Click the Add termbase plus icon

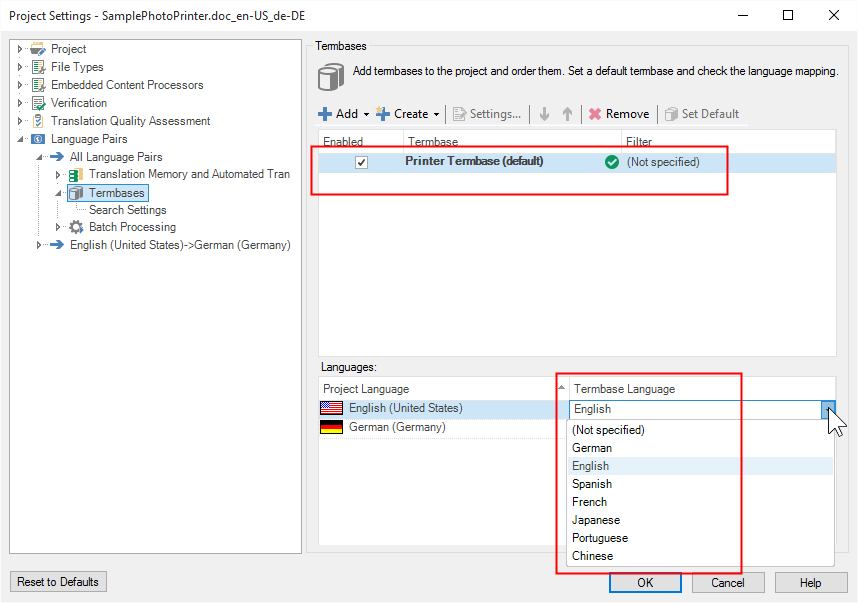coord(325,114)
